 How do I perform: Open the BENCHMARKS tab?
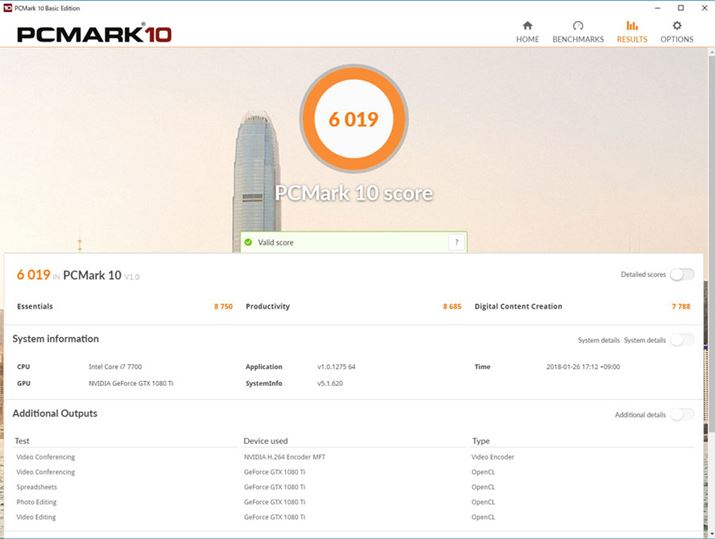click(x=578, y=32)
